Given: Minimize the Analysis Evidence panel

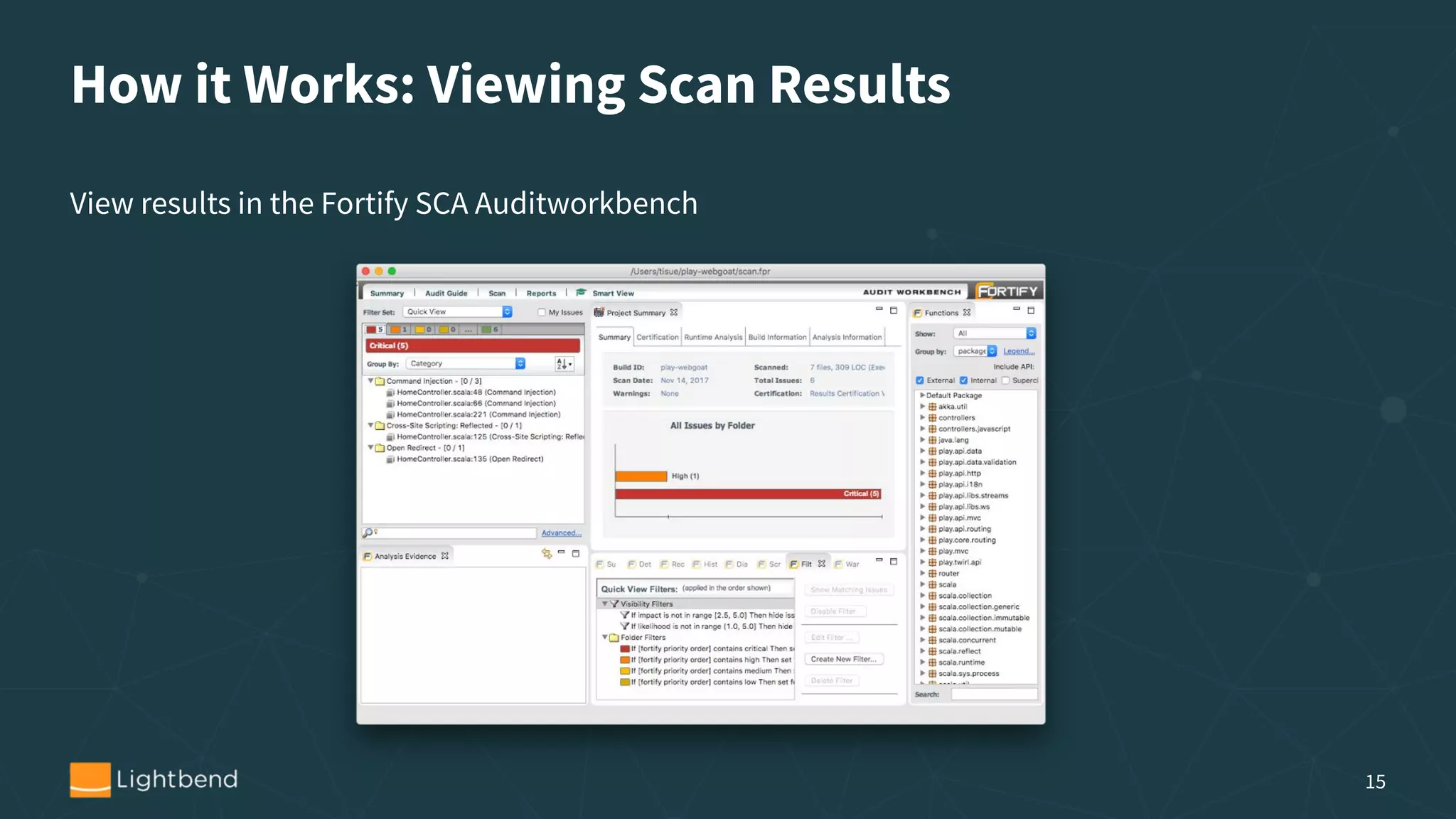Looking at the screenshot, I should tap(561, 552).
